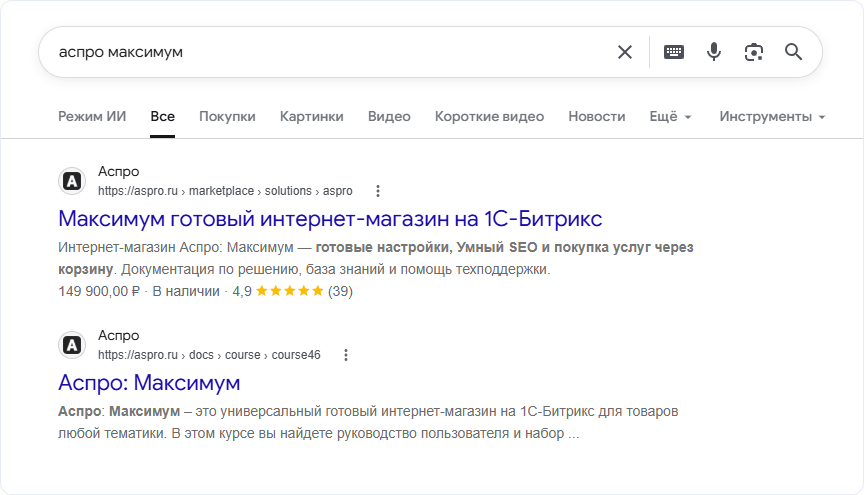Image resolution: width=864 pixels, height=495 pixels.
Task: Search by image with the camera lens icon
Action: coord(753,52)
